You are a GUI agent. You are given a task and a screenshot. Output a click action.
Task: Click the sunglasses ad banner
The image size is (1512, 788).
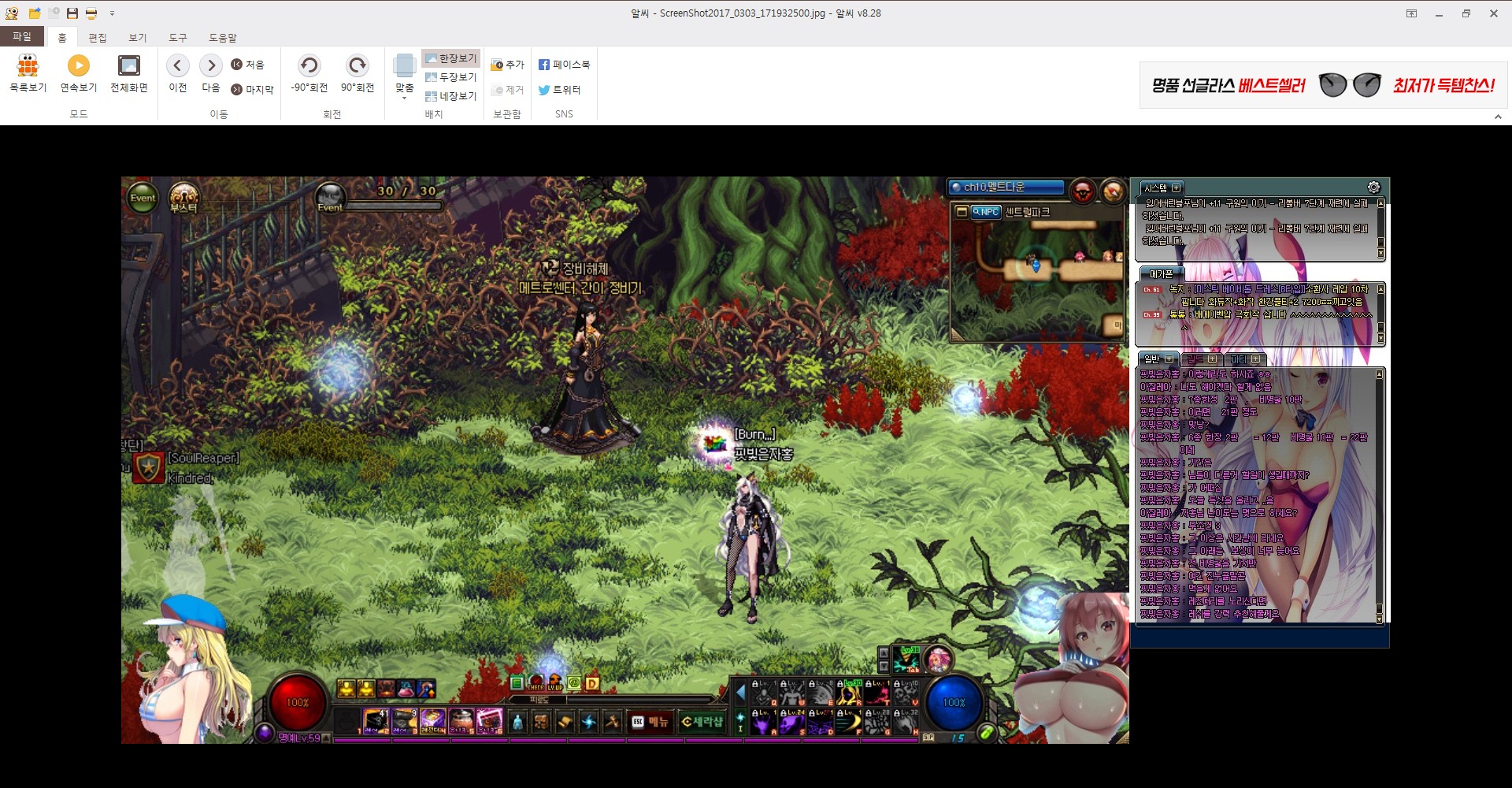pos(1322,85)
